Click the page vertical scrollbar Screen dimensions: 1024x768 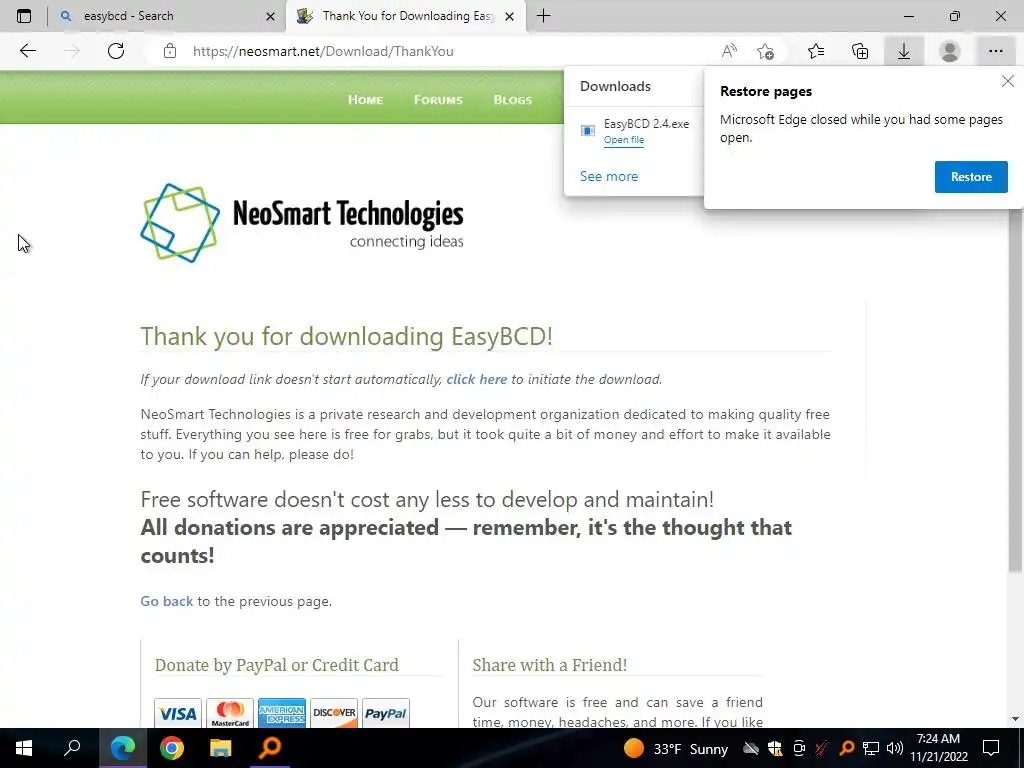coord(1015,392)
